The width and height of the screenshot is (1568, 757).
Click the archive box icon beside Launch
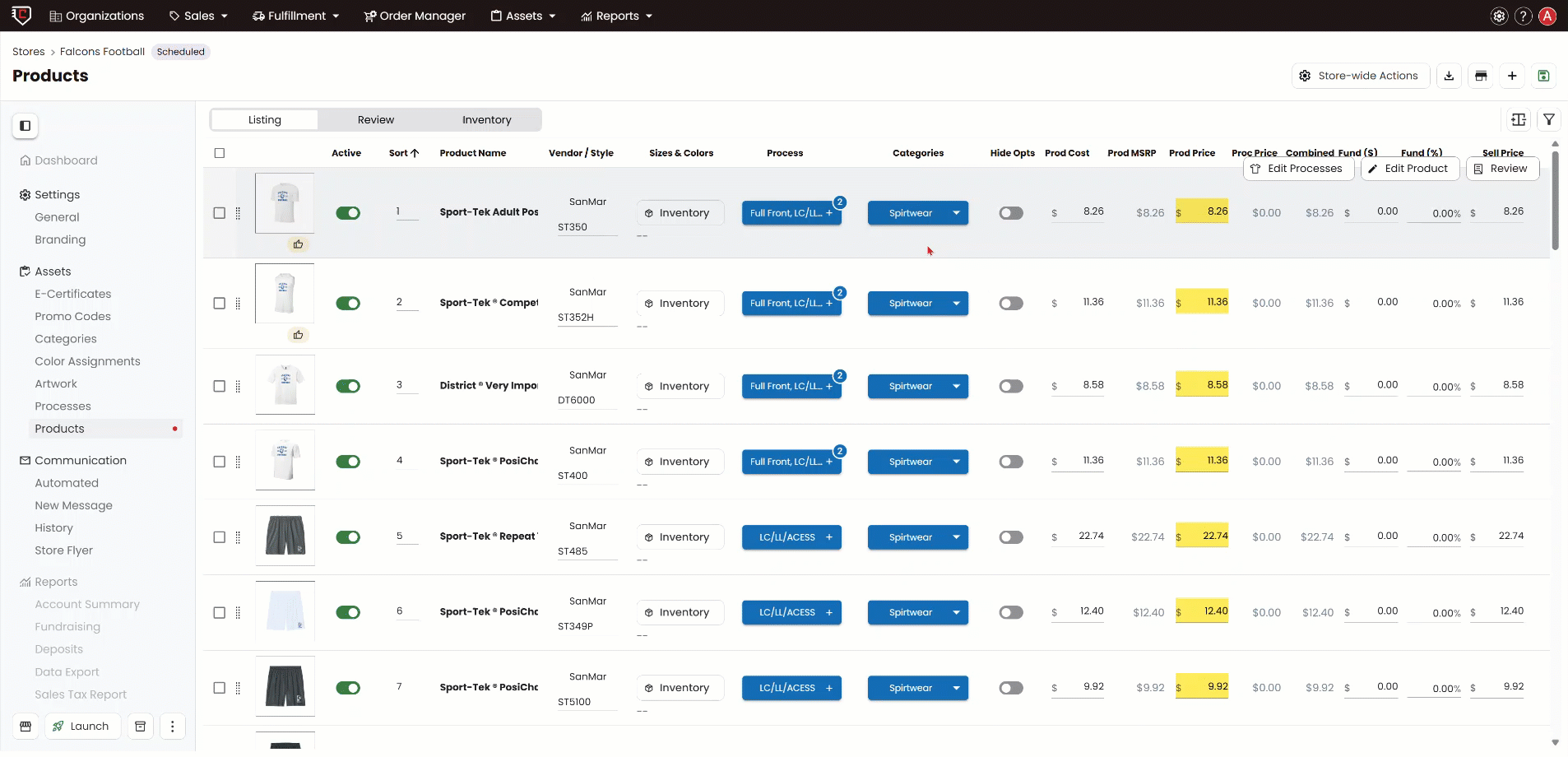click(141, 727)
